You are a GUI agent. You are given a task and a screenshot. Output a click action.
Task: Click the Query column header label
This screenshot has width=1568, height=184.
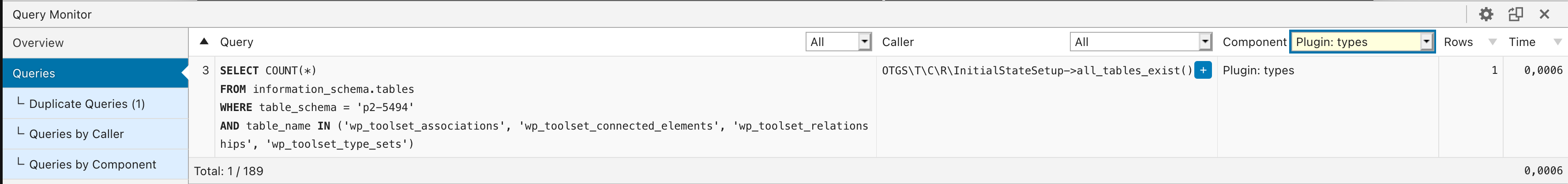tap(237, 42)
